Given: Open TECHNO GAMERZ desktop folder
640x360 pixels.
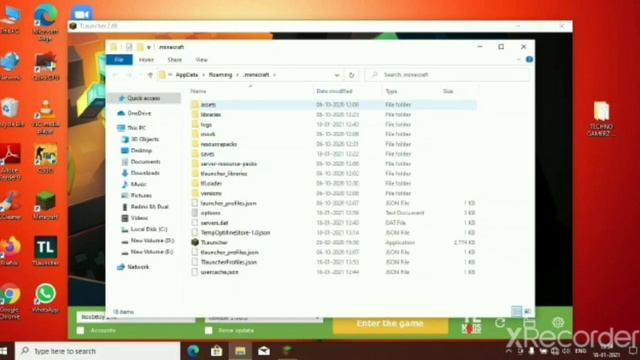Looking at the screenshot, I should click(601, 119).
